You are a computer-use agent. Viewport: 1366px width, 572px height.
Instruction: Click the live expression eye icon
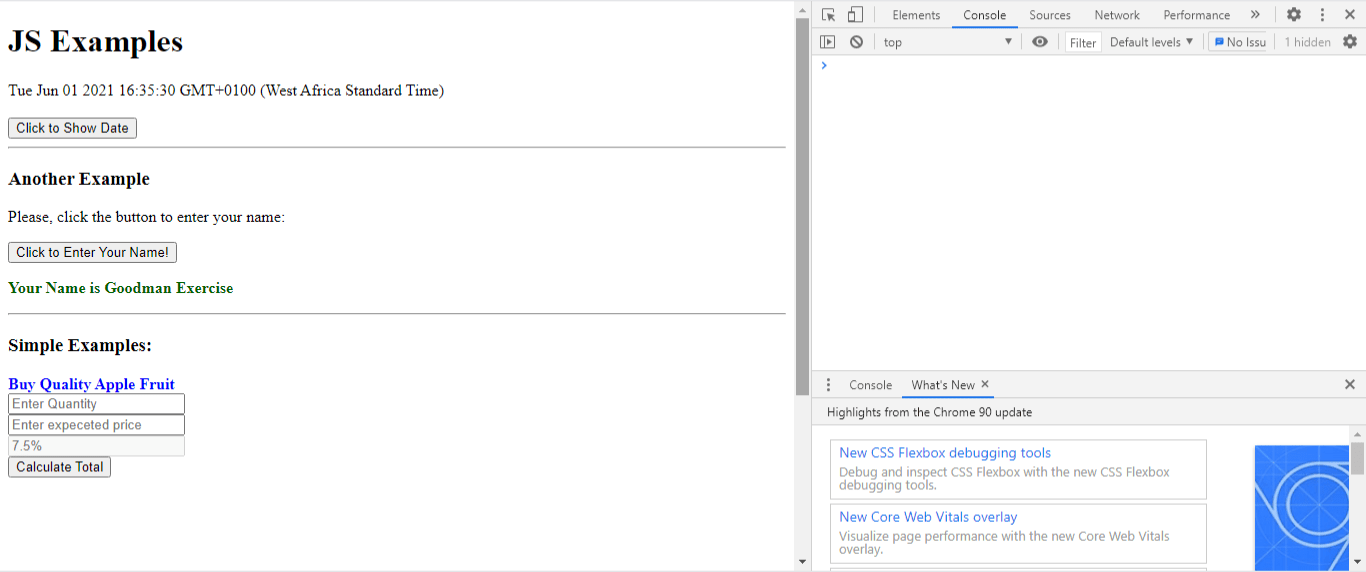pyautogui.click(x=1040, y=42)
